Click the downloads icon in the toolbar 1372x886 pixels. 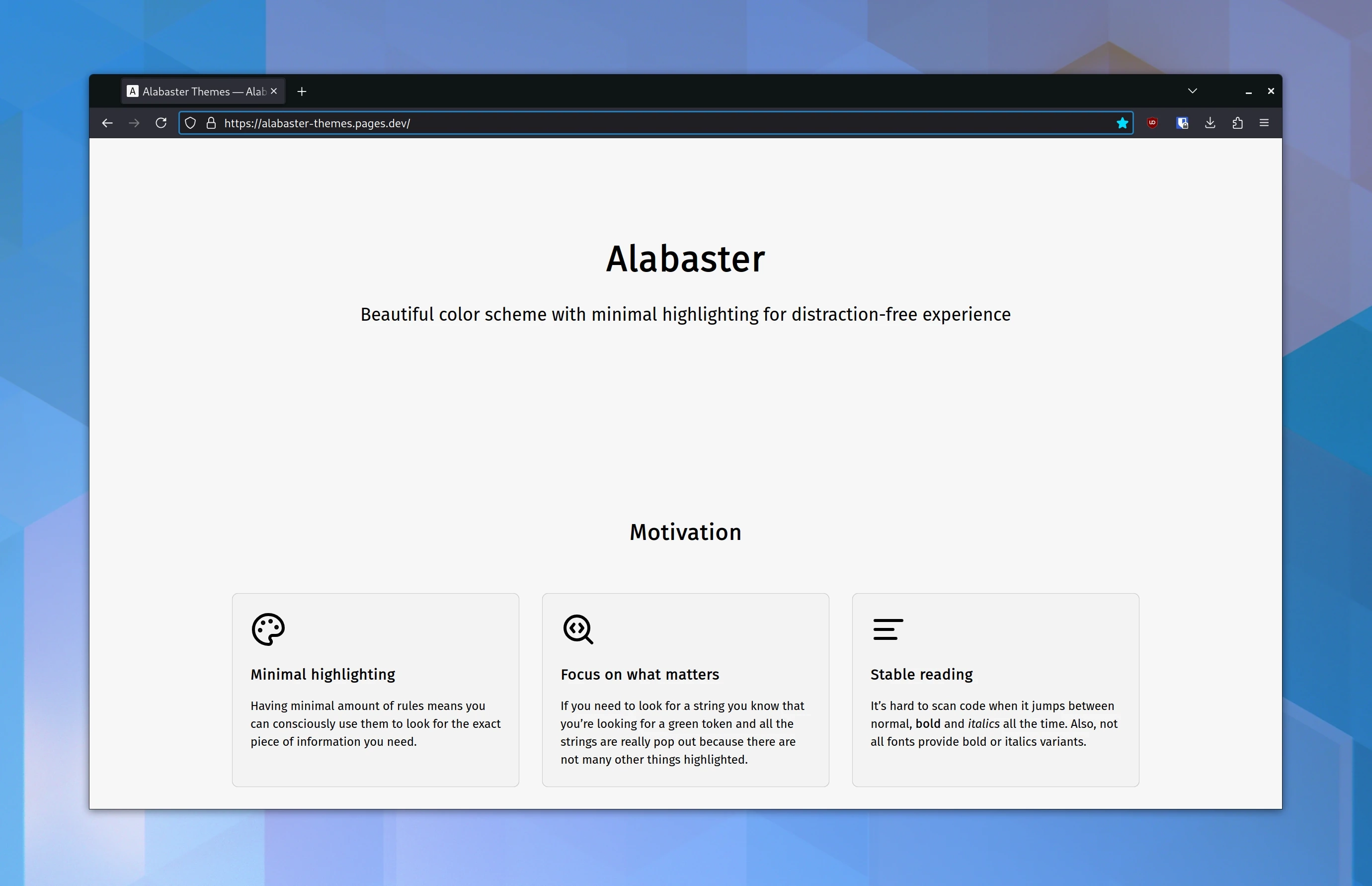[x=1210, y=122]
